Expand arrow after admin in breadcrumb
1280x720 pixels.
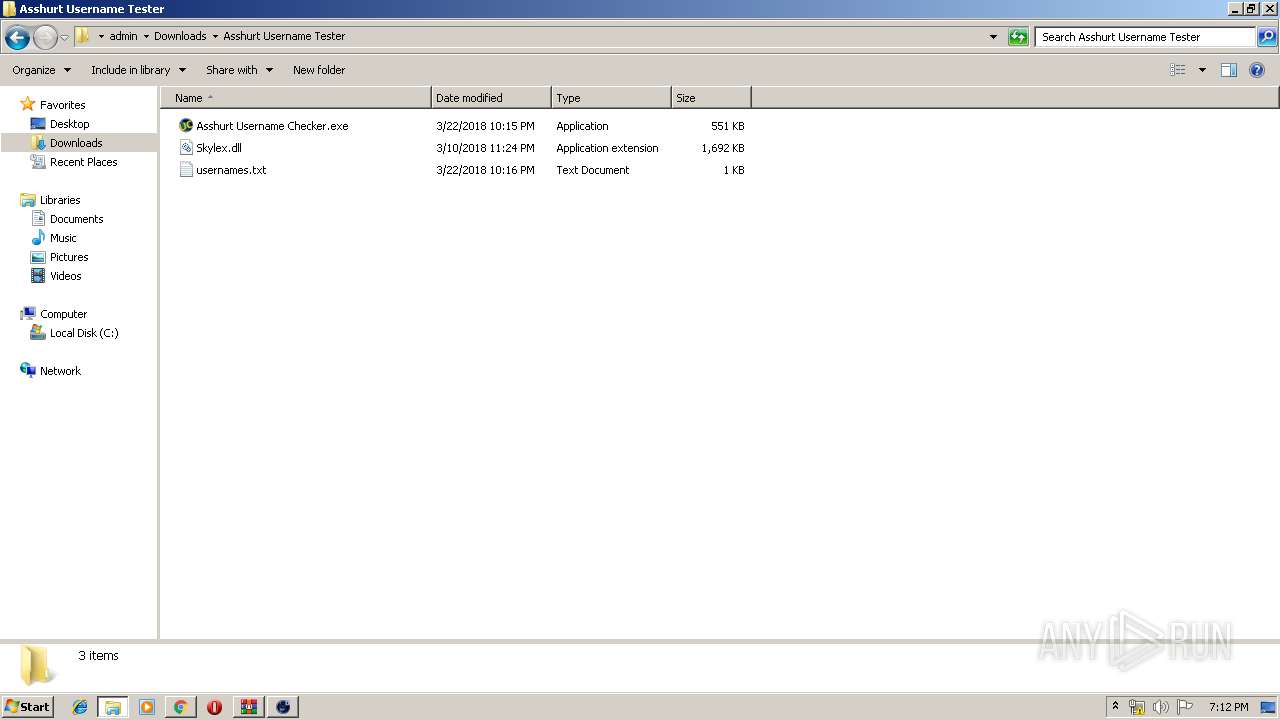[x=146, y=36]
